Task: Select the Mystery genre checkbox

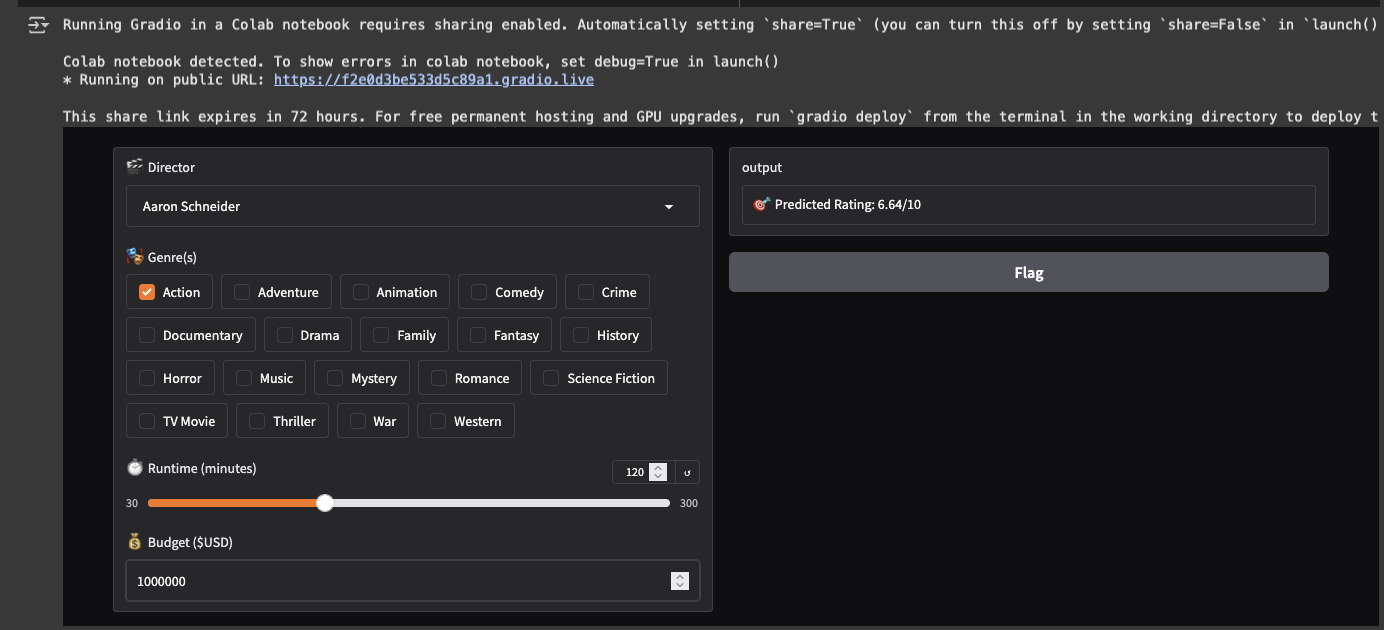Action: (x=335, y=378)
